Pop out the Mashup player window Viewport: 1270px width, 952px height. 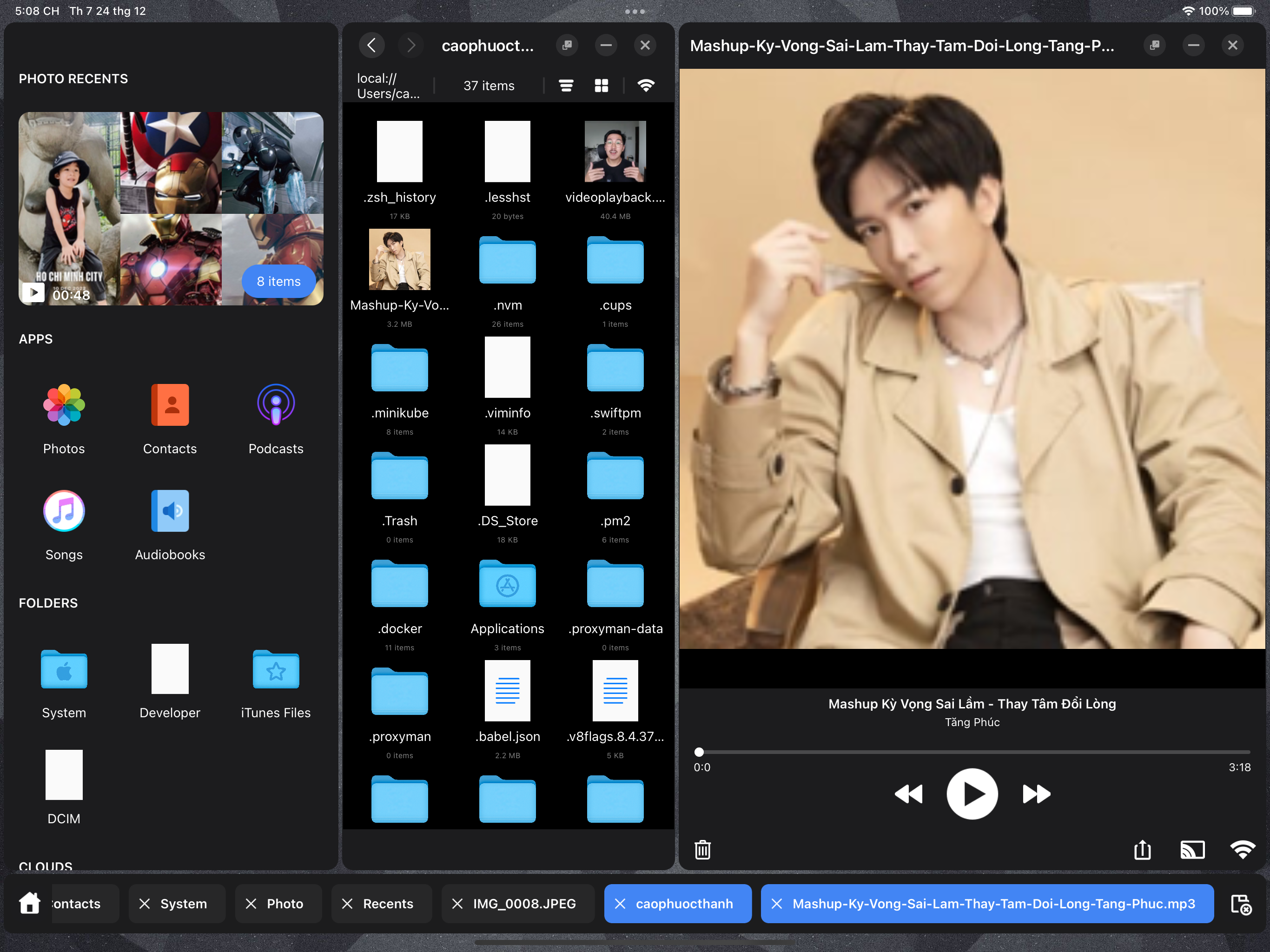(x=1155, y=46)
